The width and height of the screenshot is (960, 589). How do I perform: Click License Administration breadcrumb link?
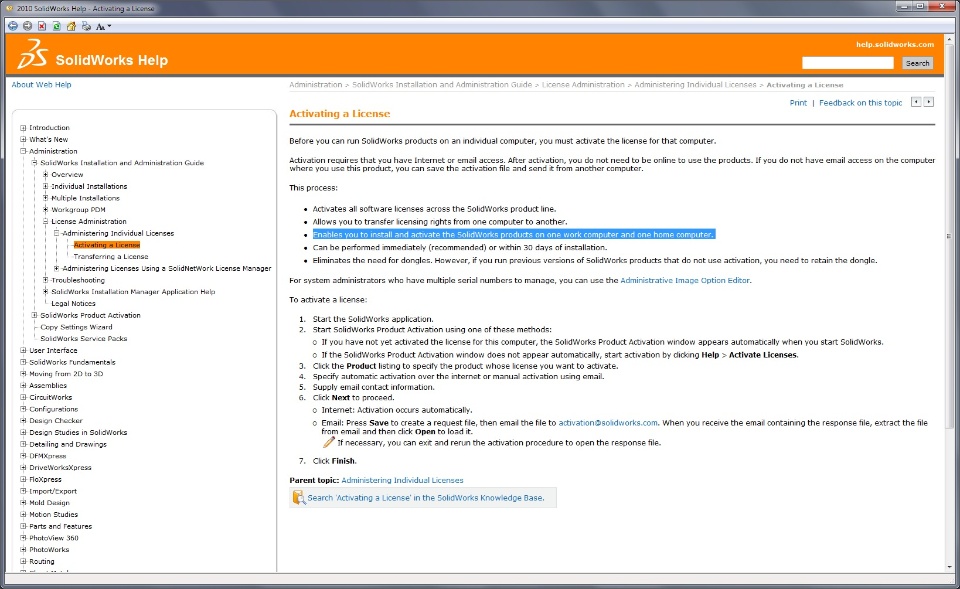(583, 84)
